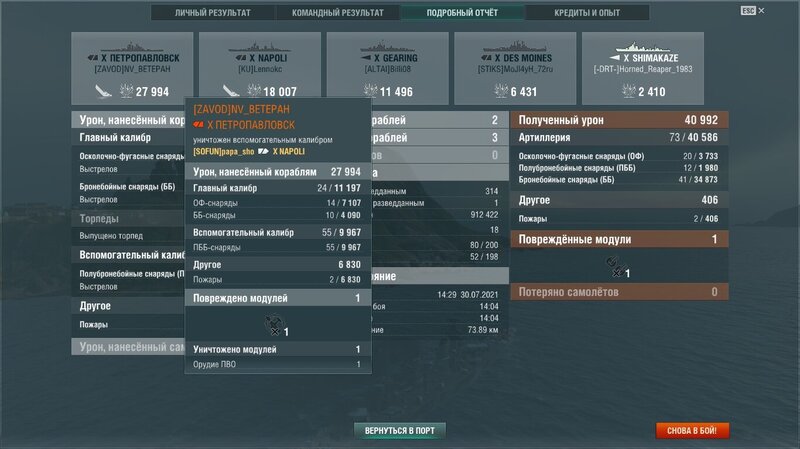Select the X Shimakaze ship card
The width and height of the screenshot is (800, 449).
pyautogui.click(x=643, y=68)
